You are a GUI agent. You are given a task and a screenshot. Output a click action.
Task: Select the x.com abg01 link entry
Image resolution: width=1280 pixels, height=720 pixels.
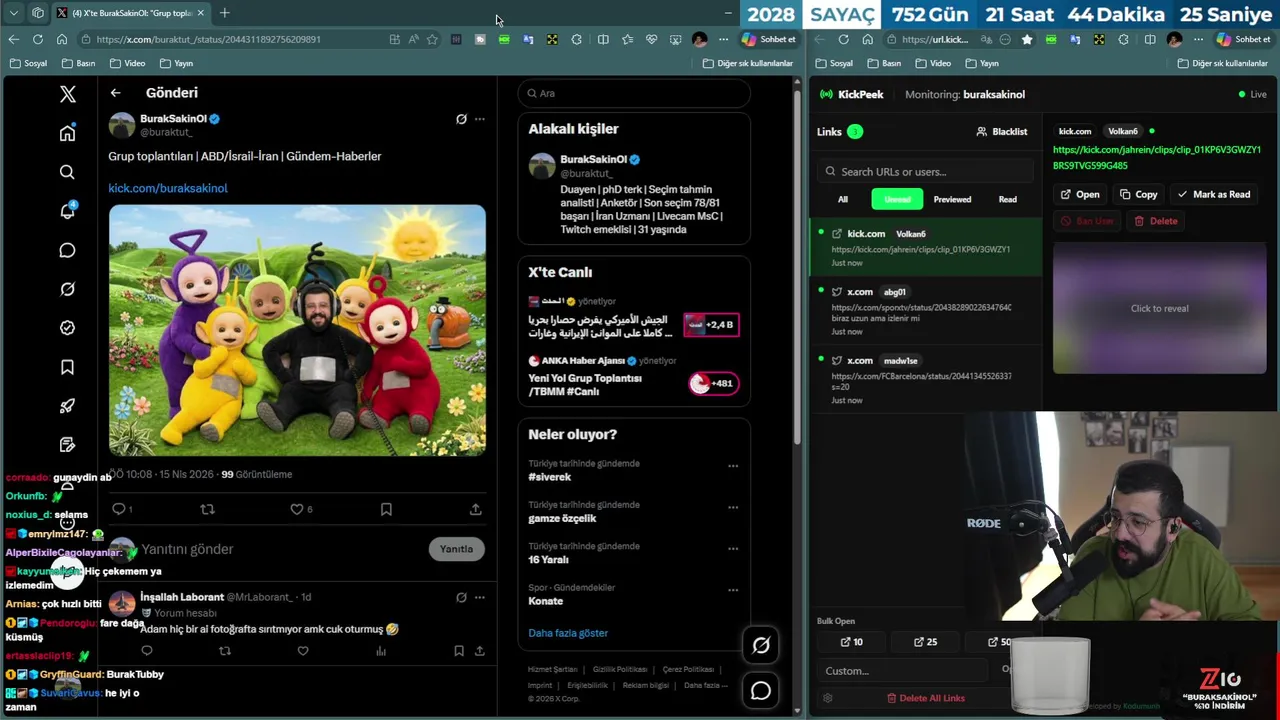pos(926,310)
